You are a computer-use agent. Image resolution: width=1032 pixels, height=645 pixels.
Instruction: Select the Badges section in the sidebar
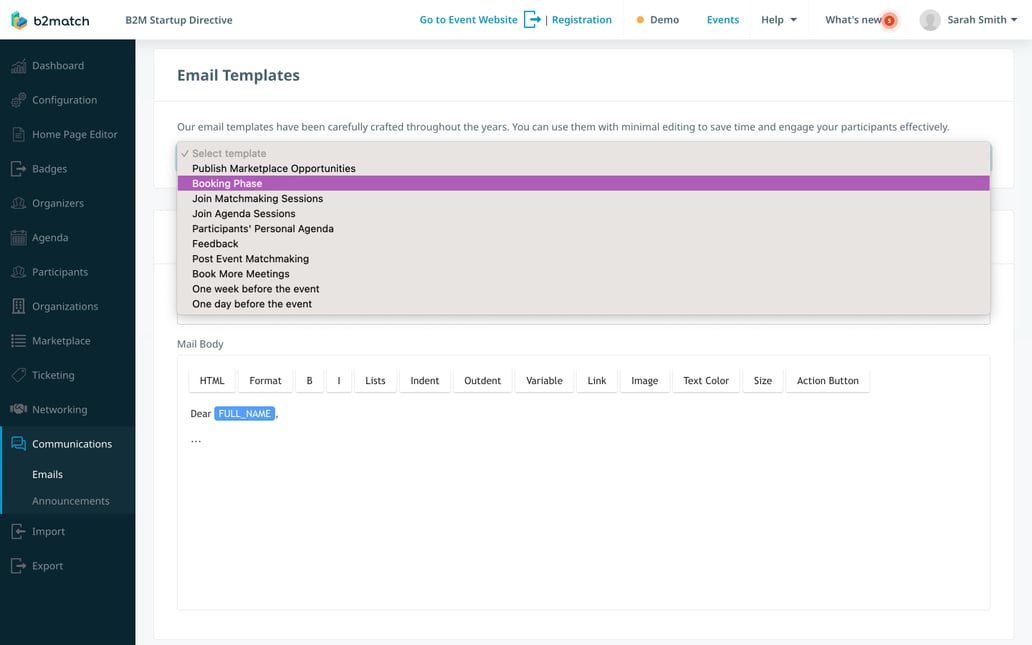[49, 168]
